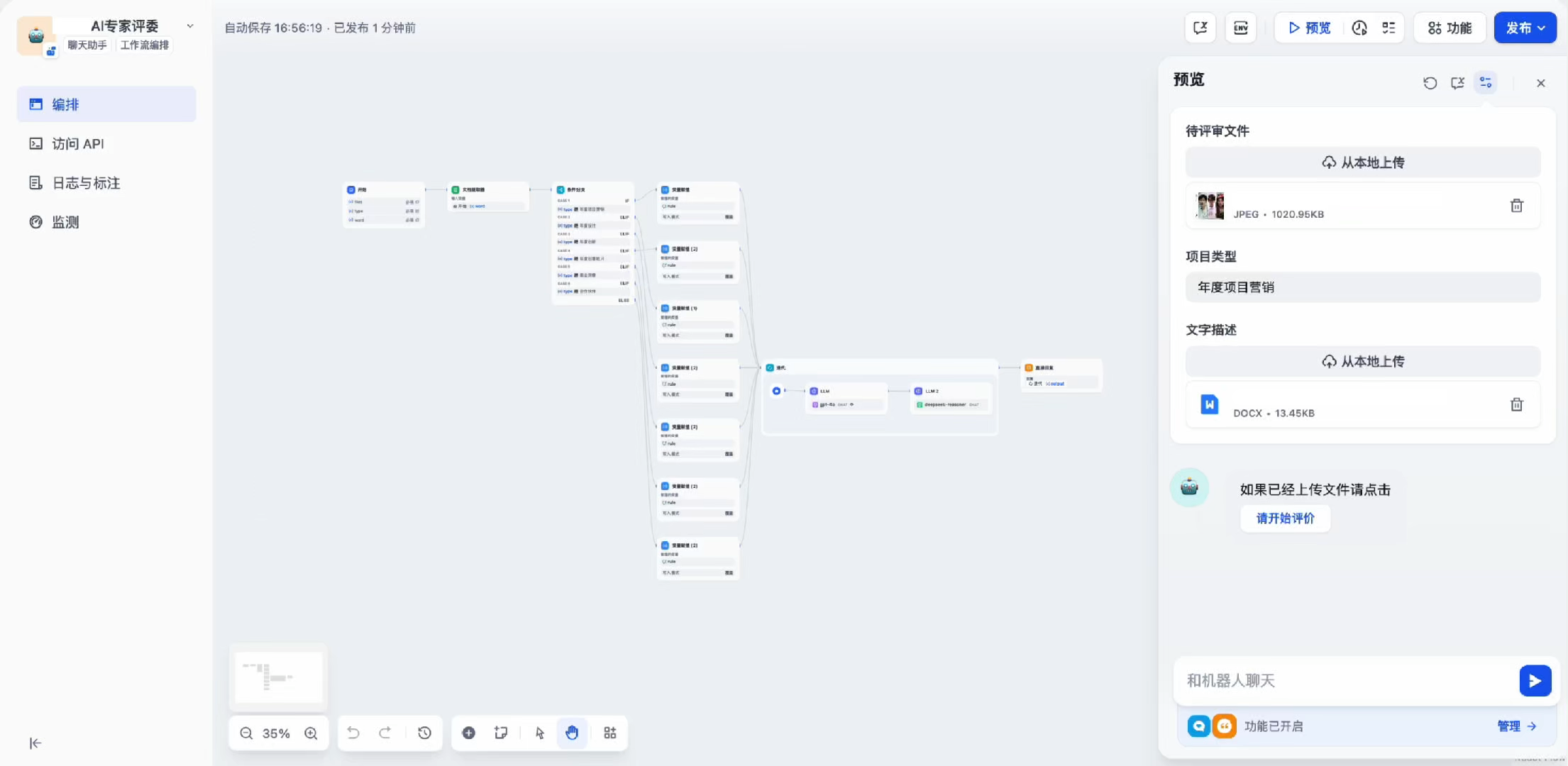Open 日志与标注 logs section
The image size is (1568, 766).
coord(106,183)
